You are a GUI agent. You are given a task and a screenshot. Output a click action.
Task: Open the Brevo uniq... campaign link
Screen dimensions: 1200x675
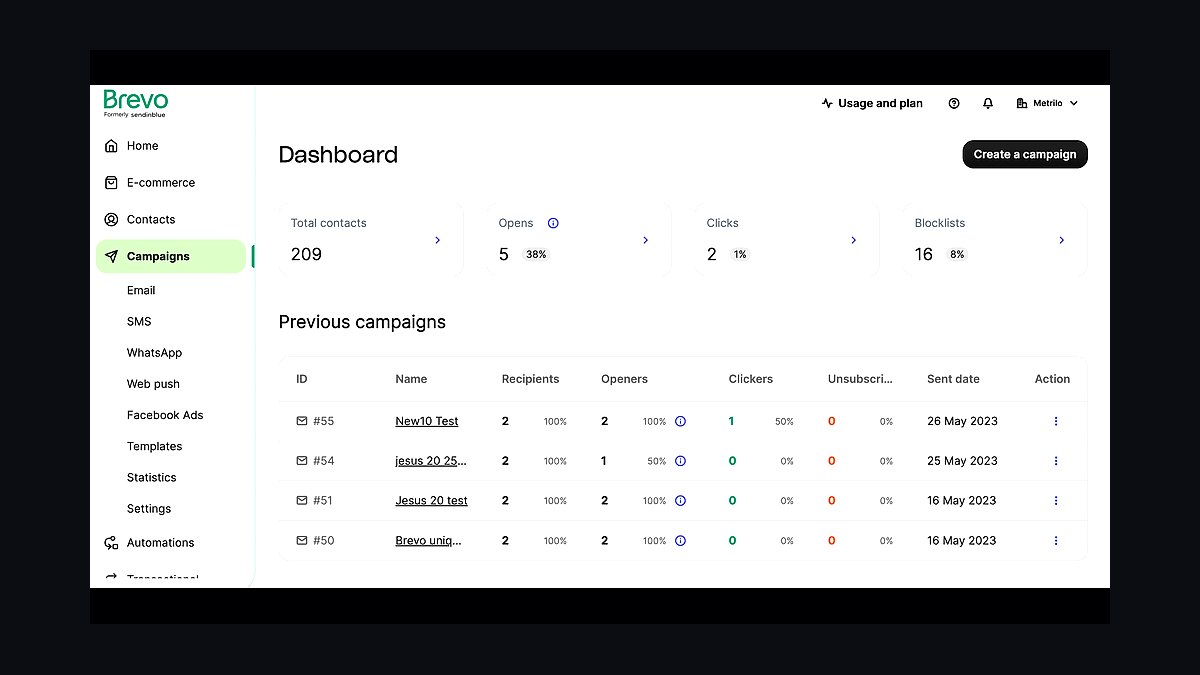428,540
